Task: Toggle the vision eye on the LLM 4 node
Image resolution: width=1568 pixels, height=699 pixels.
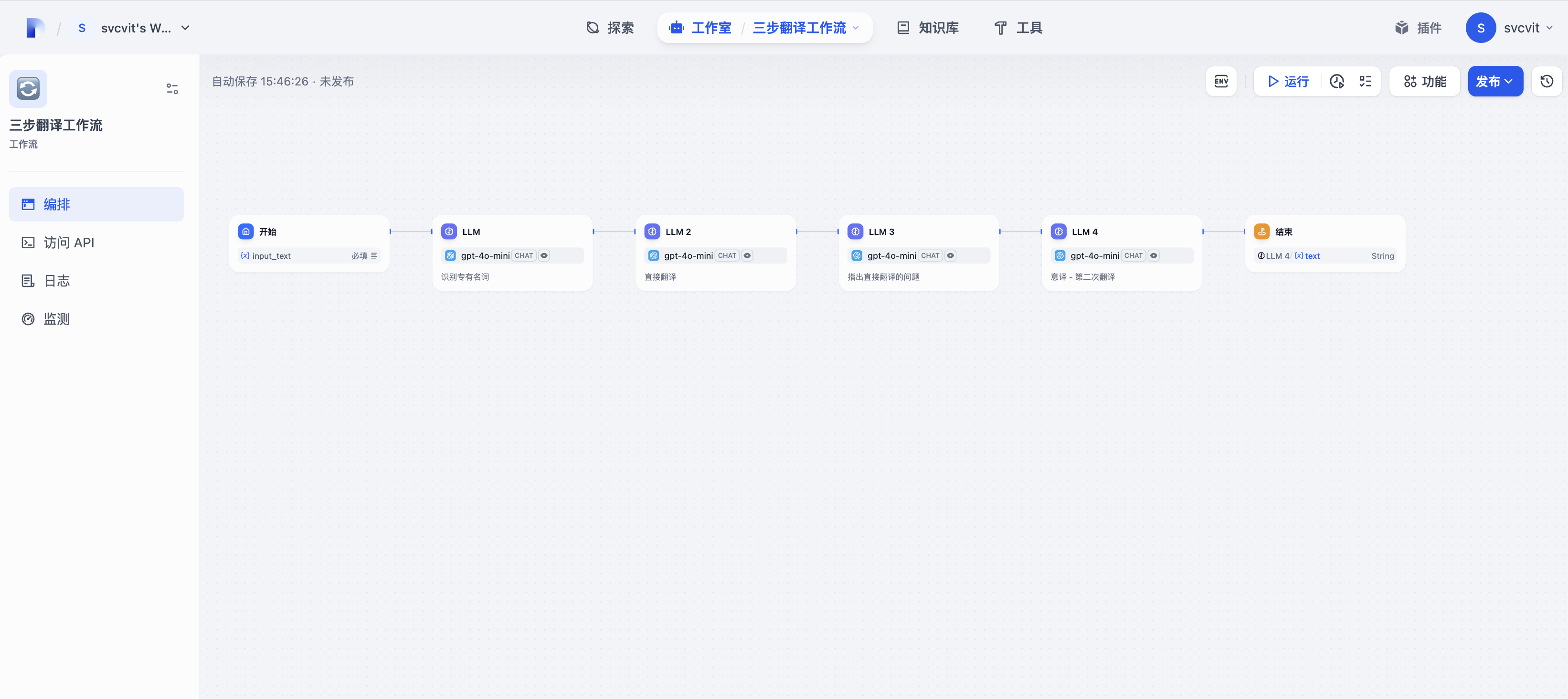Action: [x=1154, y=256]
